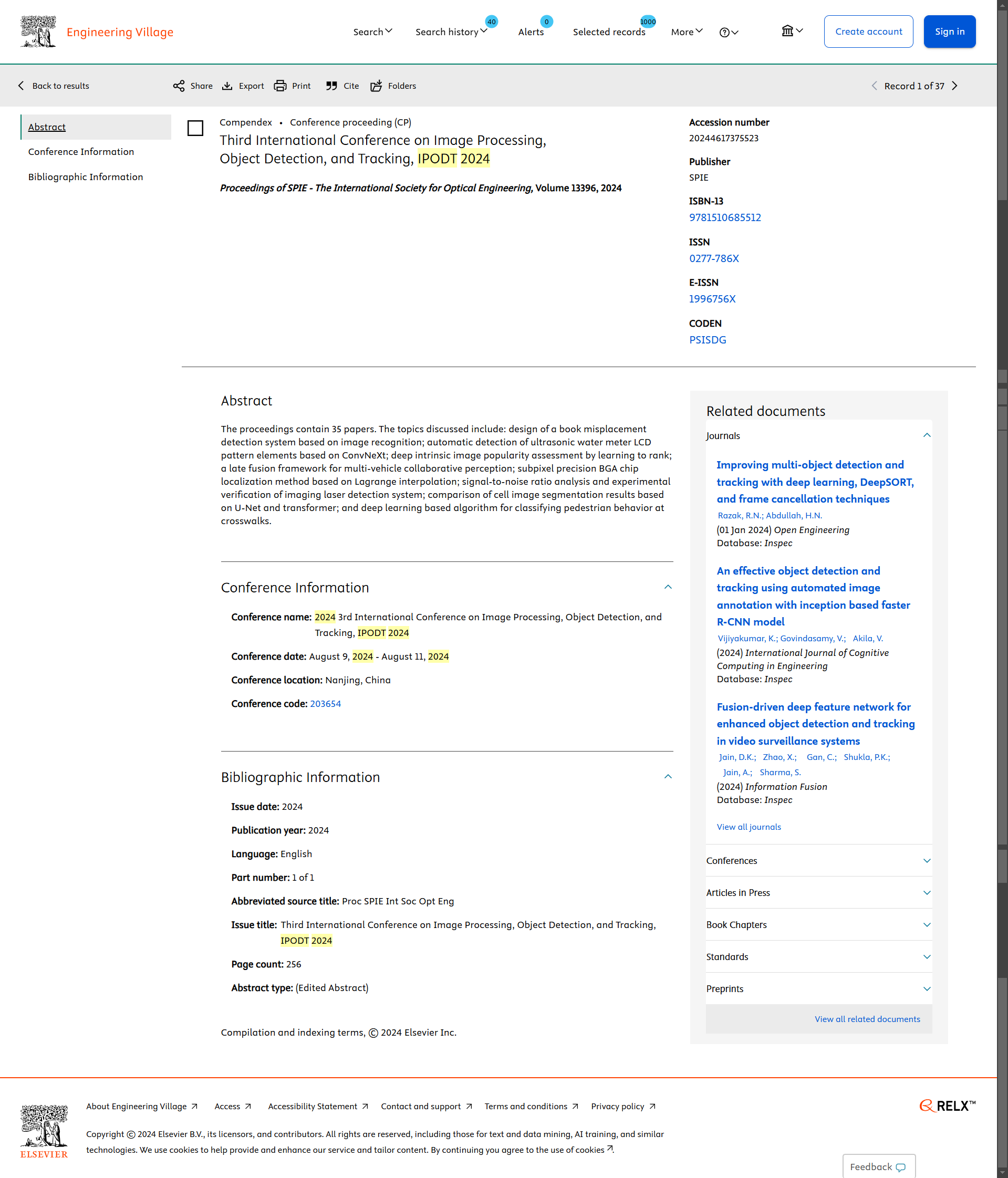Click the Share icon
Viewport: 1008px width, 1178px height.
point(179,86)
